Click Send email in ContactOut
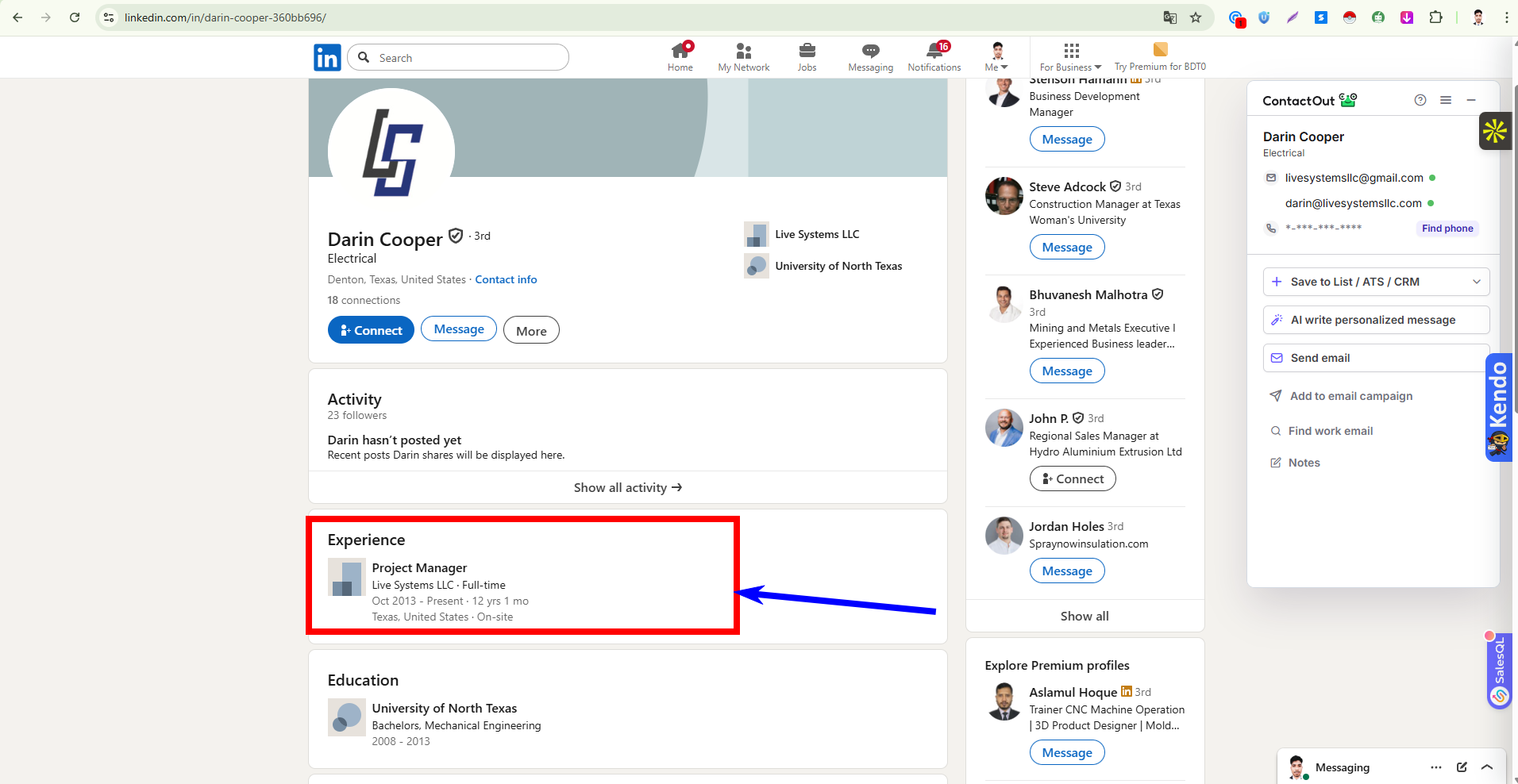Image resolution: width=1518 pixels, height=784 pixels. (1376, 358)
